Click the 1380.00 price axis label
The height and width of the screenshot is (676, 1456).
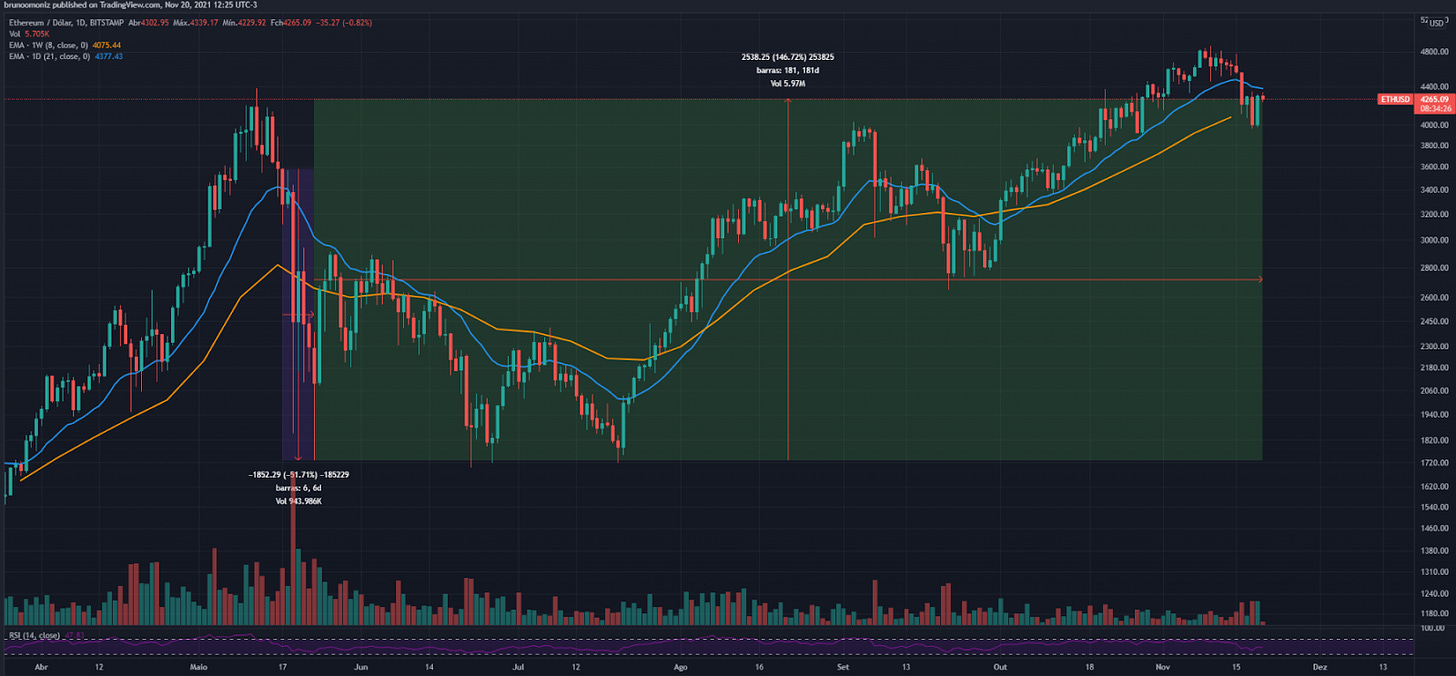1435,551
